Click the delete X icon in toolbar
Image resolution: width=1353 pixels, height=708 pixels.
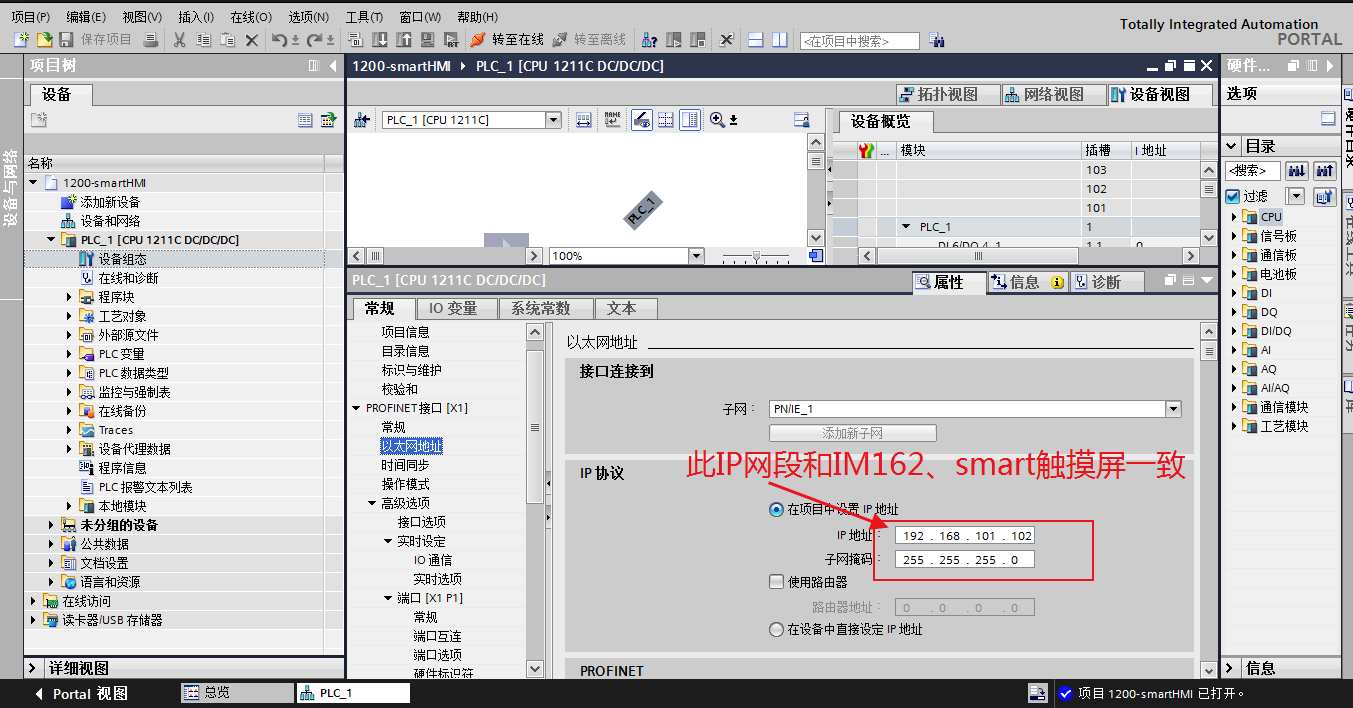[x=251, y=40]
